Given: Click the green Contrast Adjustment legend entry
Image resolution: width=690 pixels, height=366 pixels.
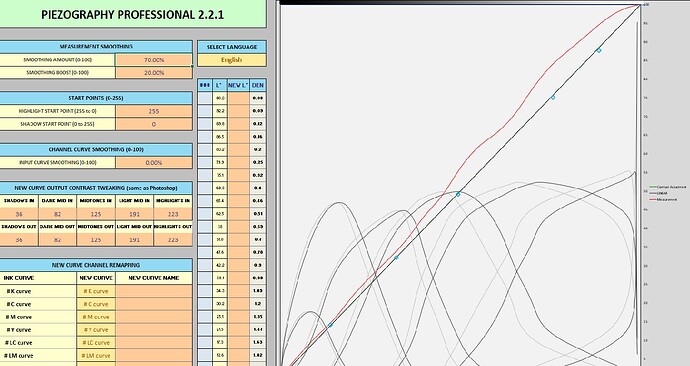Looking at the screenshot, I should pyautogui.click(x=668, y=187).
